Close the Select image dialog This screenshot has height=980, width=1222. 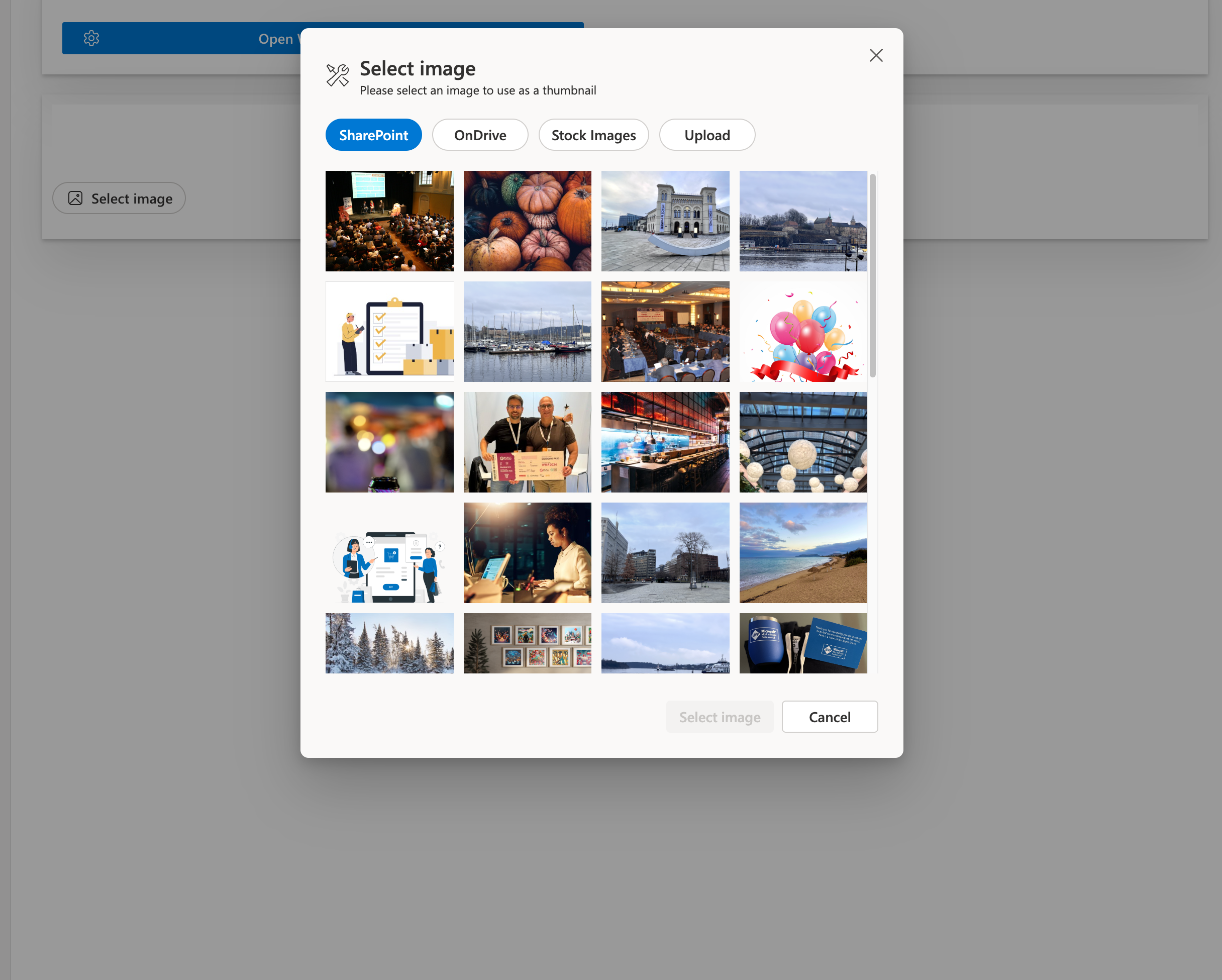point(876,56)
